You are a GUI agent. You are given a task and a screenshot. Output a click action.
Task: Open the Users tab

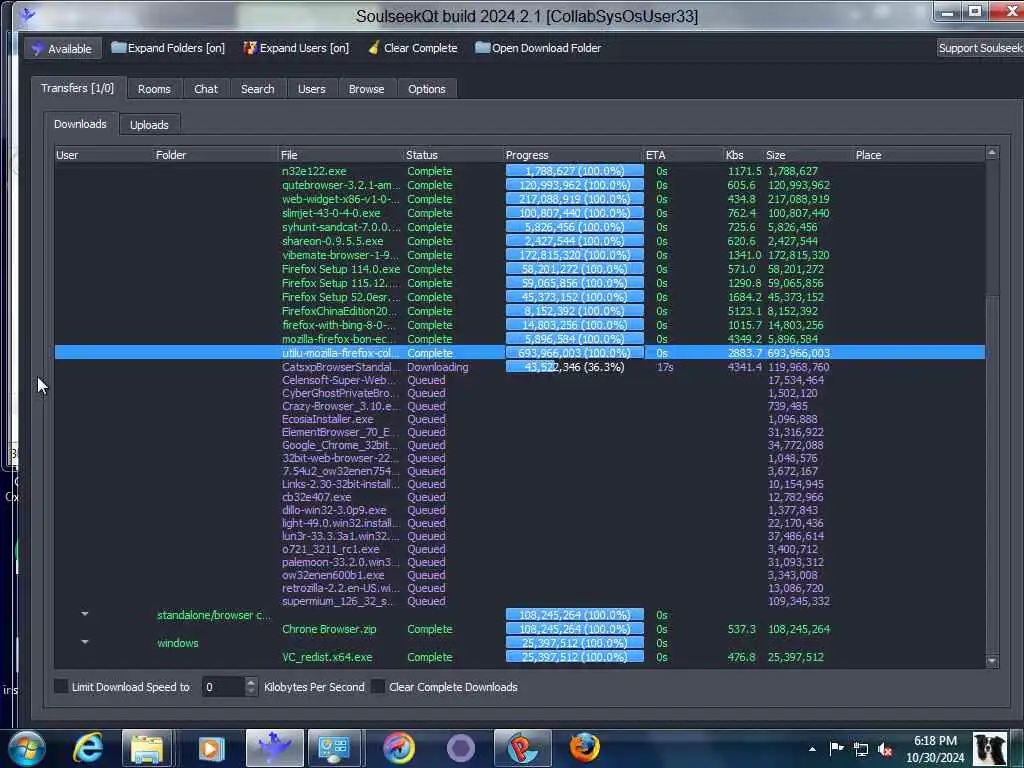312,89
